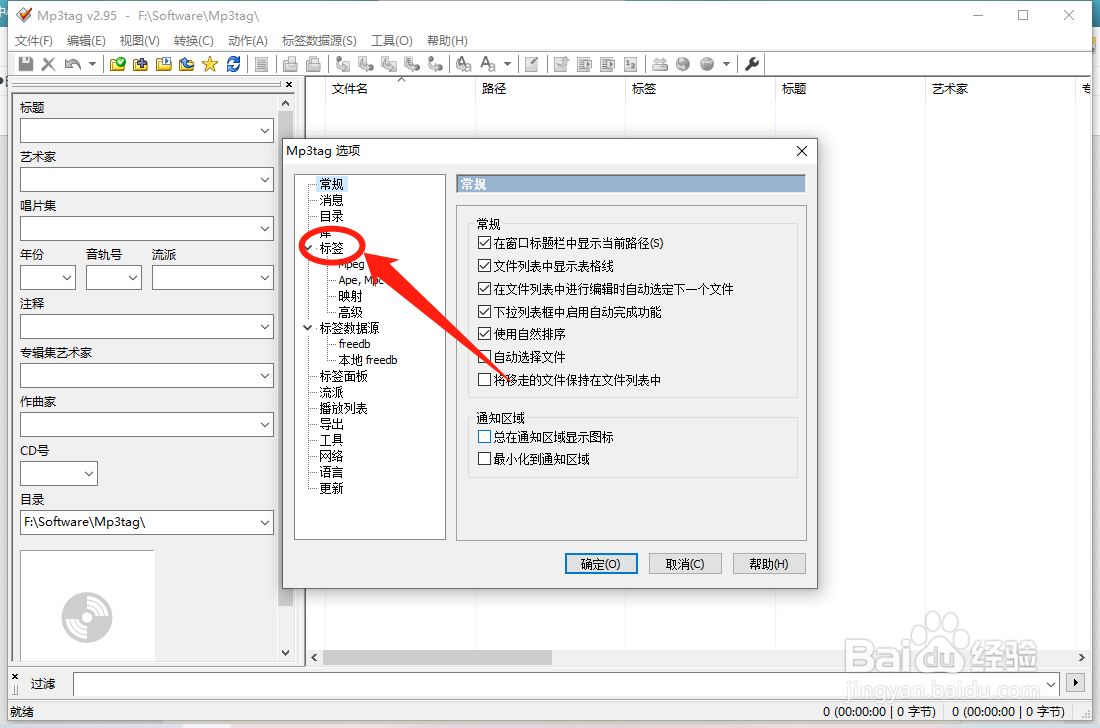The image size is (1100, 728).
Task: Close the Mp3tag 选项 dialog with X
Action: [802, 151]
